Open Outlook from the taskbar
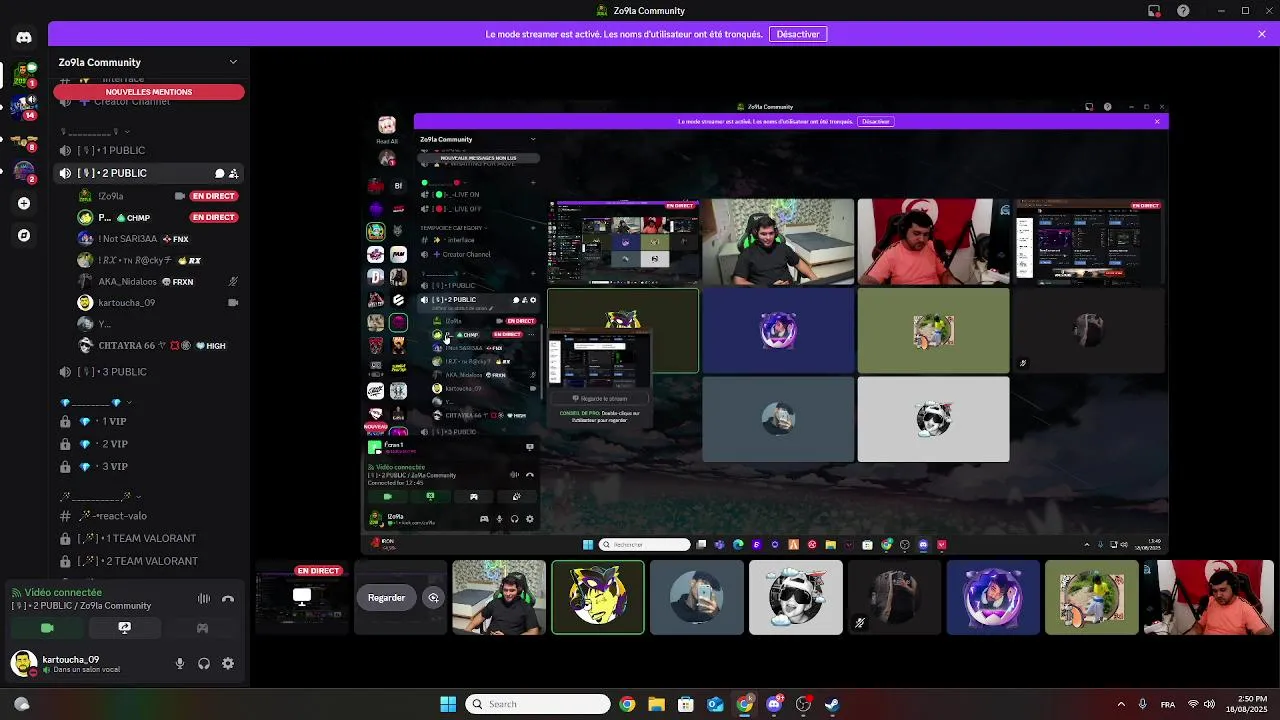The width and height of the screenshot is (1280, 720). click(715, 704)
